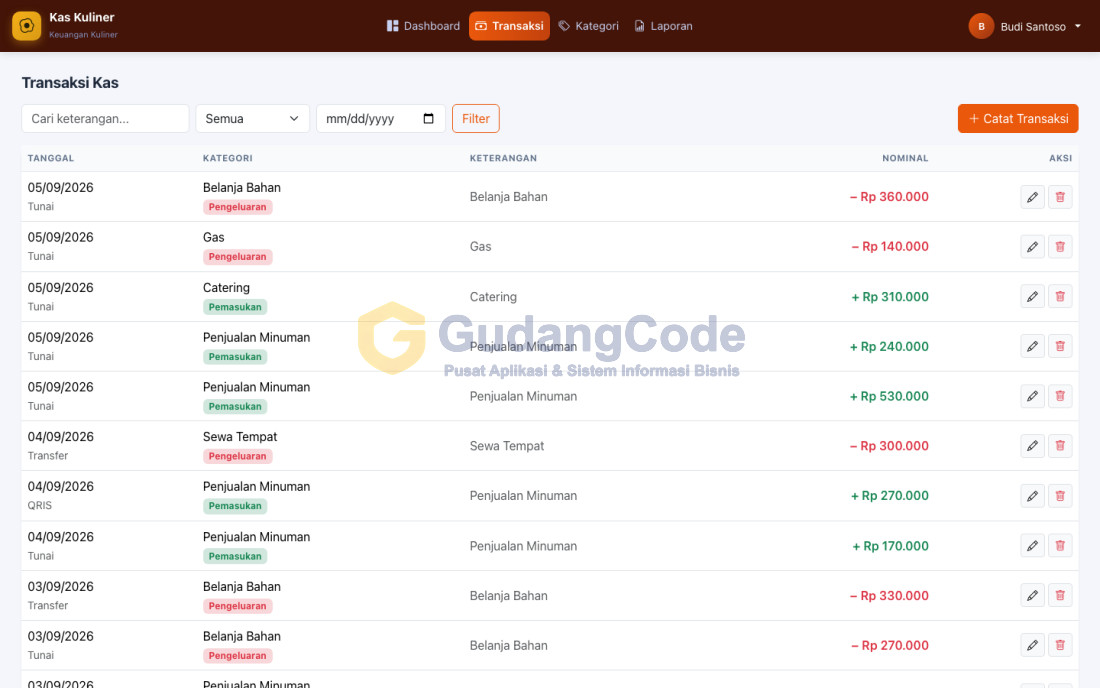Click Catering in Keterangan column
The image size is (1100, 688).
(493, 297)
